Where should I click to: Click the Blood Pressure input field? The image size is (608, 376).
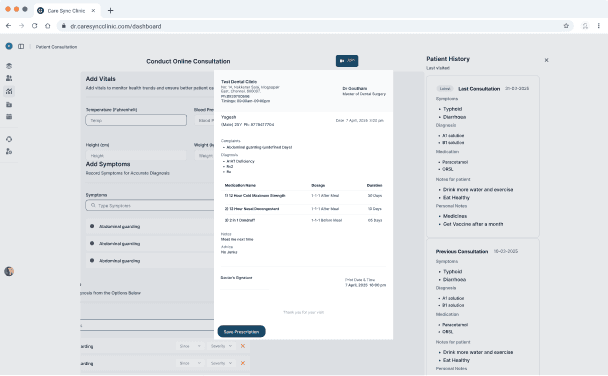(204, 120)
